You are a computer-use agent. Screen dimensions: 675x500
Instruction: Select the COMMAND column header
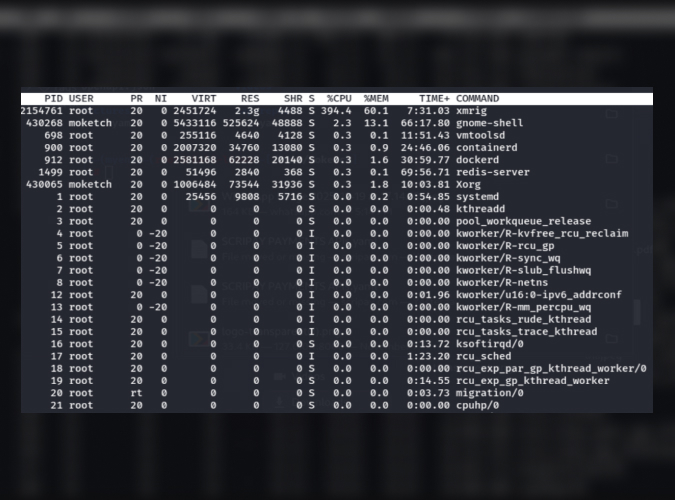477,99
